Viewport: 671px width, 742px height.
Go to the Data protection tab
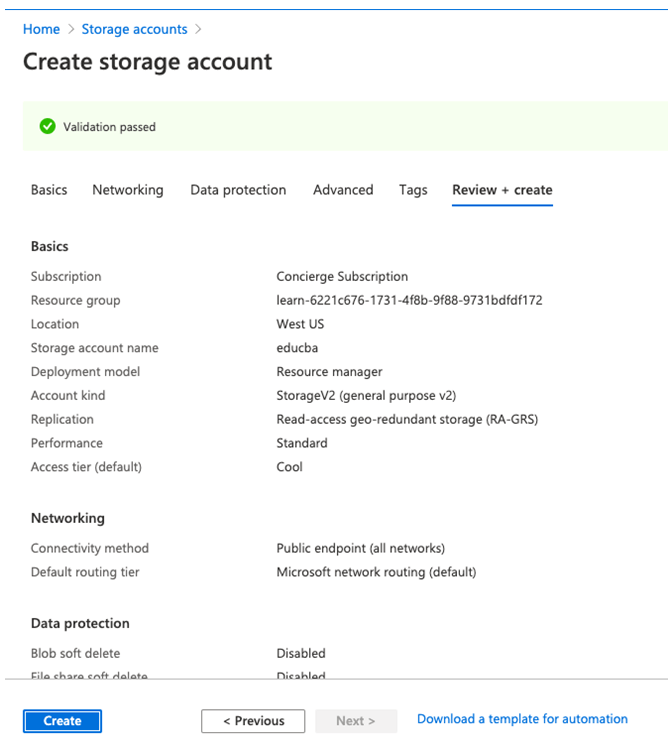(238, 190)
